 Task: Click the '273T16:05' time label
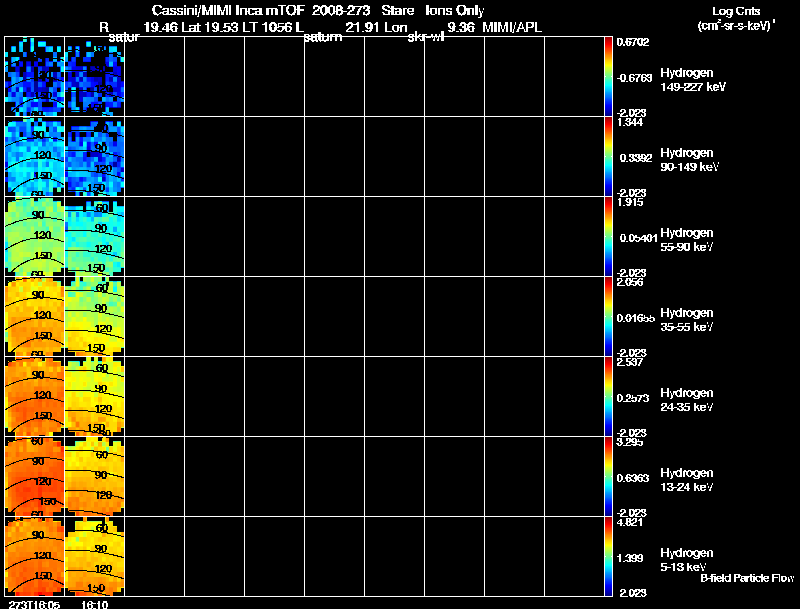pyautogui.click(x=34, y=604)
